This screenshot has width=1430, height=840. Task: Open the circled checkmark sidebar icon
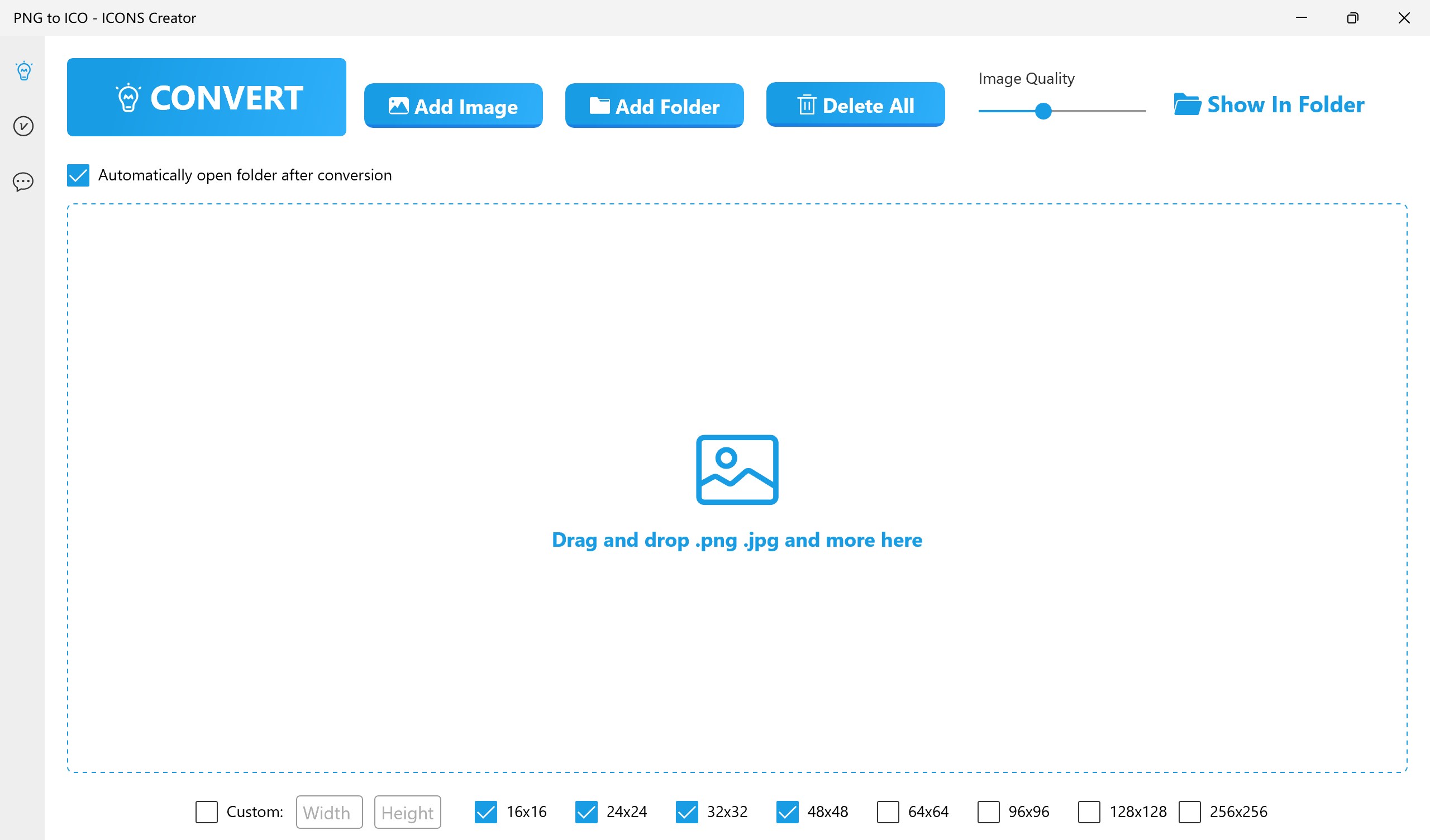(x=23, y=126)
